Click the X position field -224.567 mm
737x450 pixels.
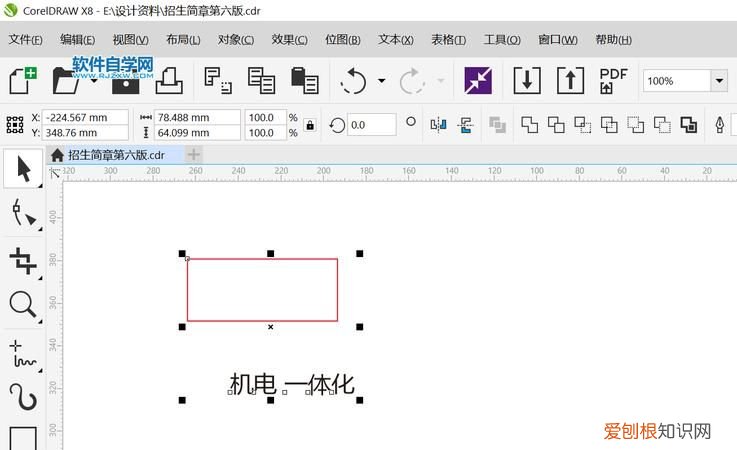point(85,117)
